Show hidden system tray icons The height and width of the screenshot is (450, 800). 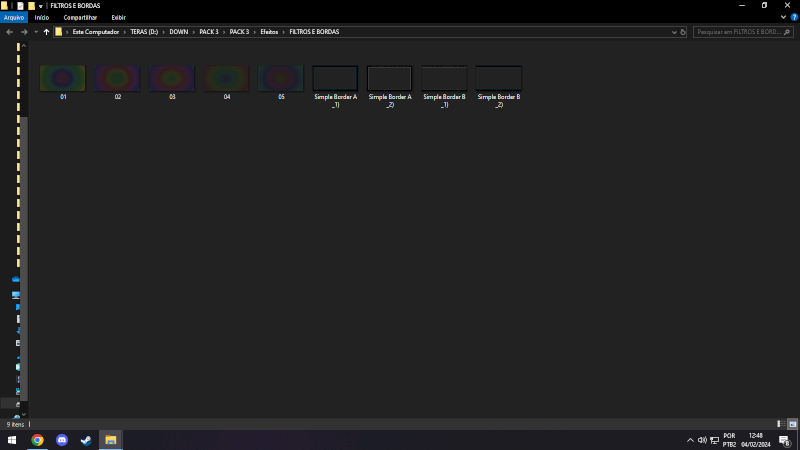pyautogui.click(x=689, y=440)
